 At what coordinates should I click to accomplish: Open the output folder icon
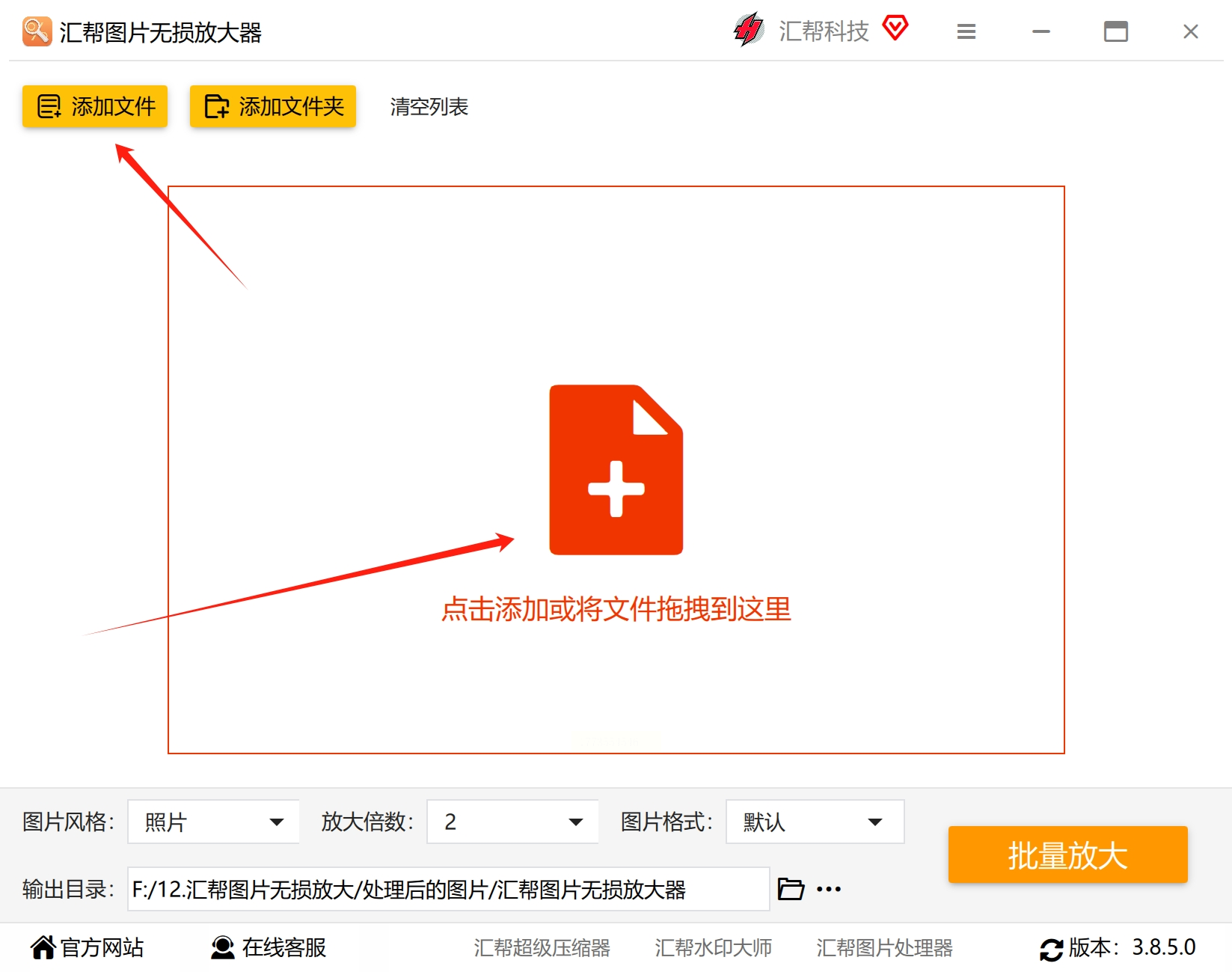[x=791, y=889]
